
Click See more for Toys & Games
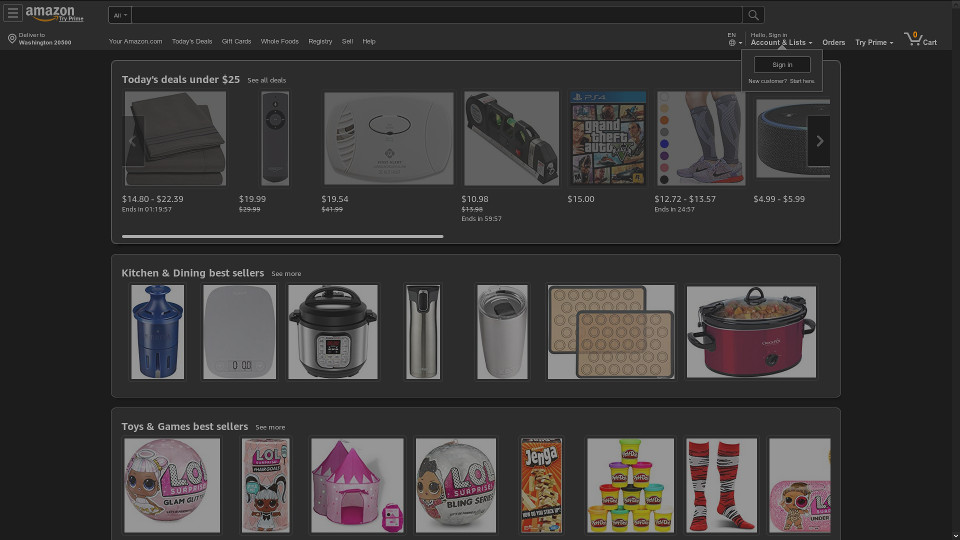(270, 427)
